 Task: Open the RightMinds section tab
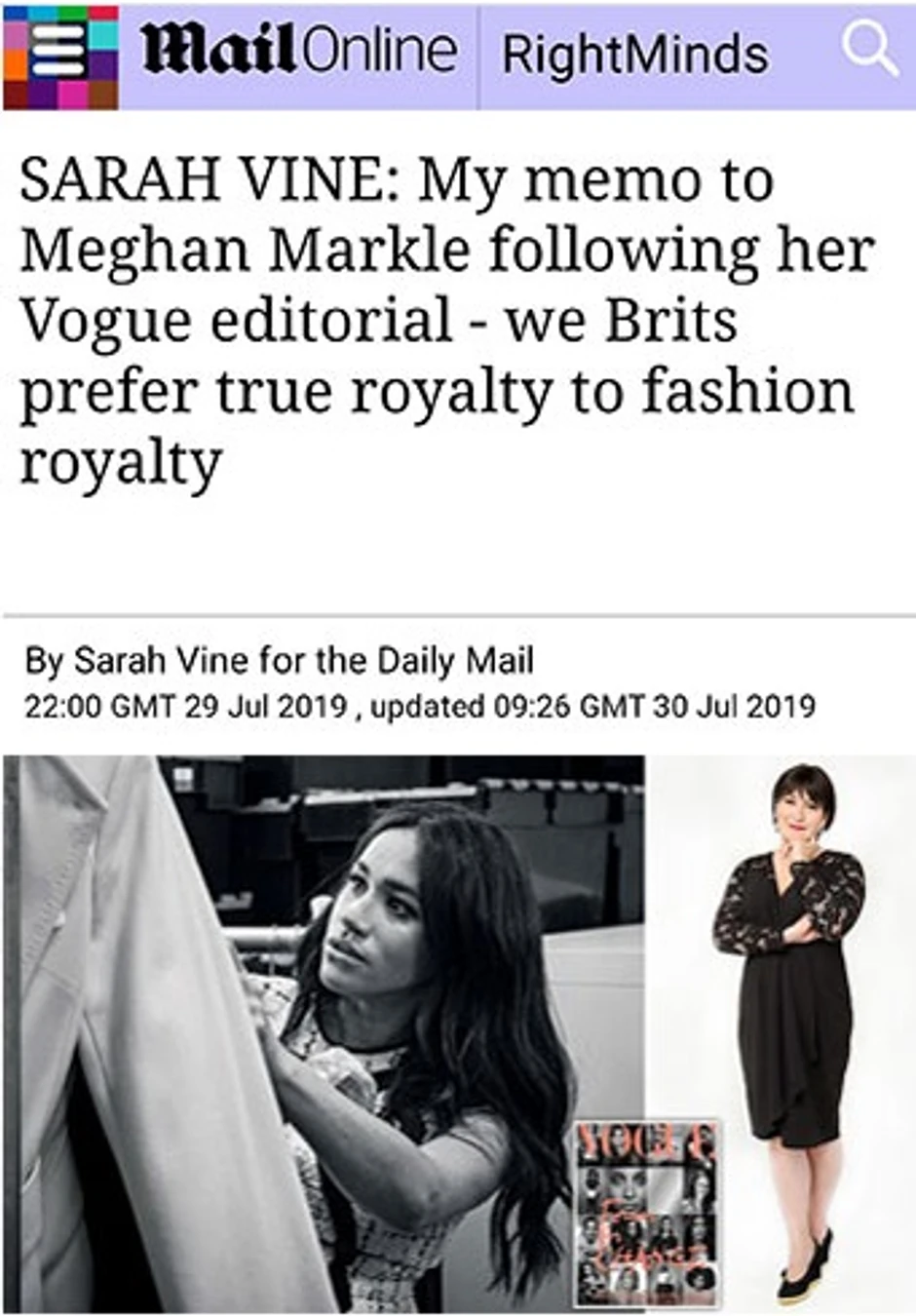[x=634, y=55]
